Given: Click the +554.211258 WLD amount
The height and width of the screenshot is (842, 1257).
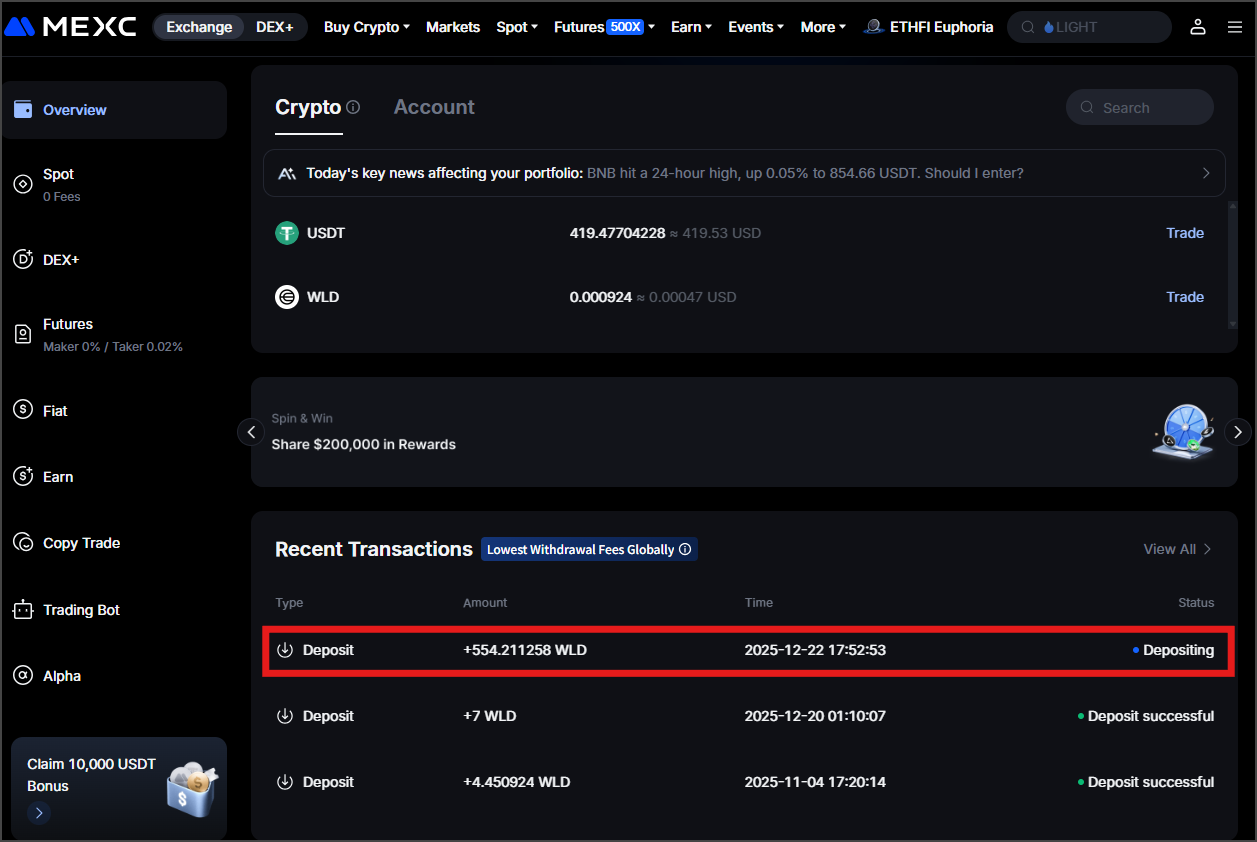Looking at the screenshot, I should [525, 650].
